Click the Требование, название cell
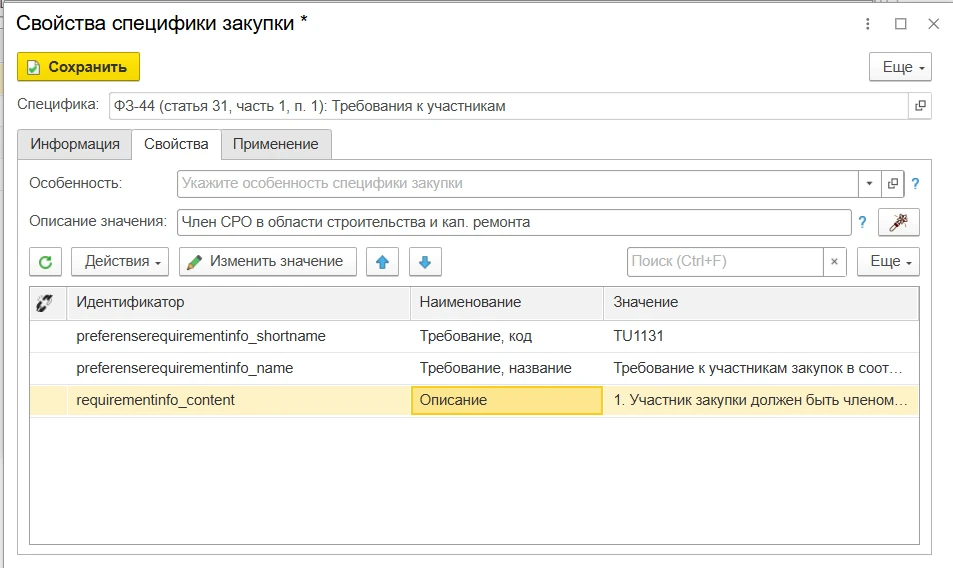This screenshot has width=953, height=568. tap(507, 369)
